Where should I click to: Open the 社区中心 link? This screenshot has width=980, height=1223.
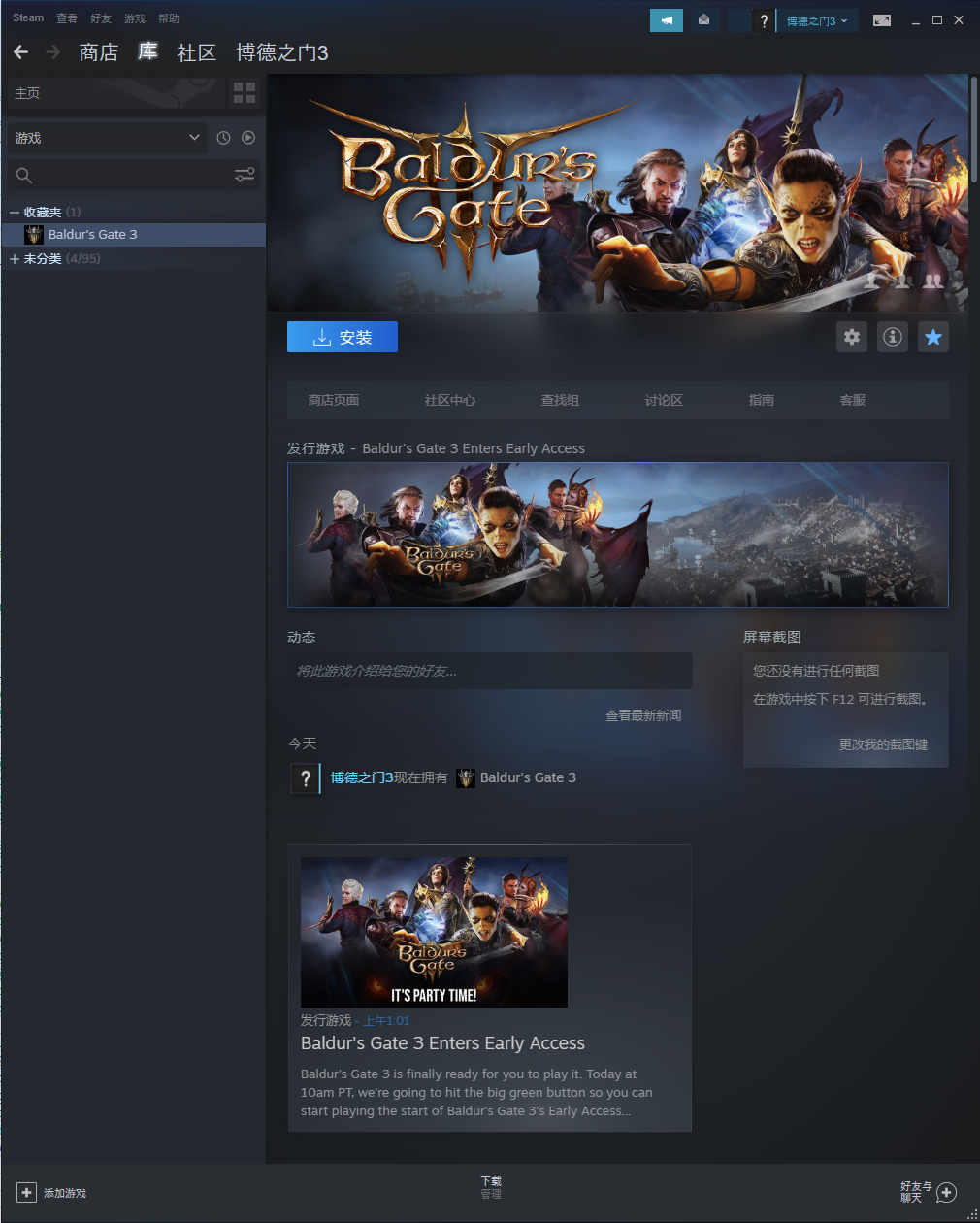point(450,400)
